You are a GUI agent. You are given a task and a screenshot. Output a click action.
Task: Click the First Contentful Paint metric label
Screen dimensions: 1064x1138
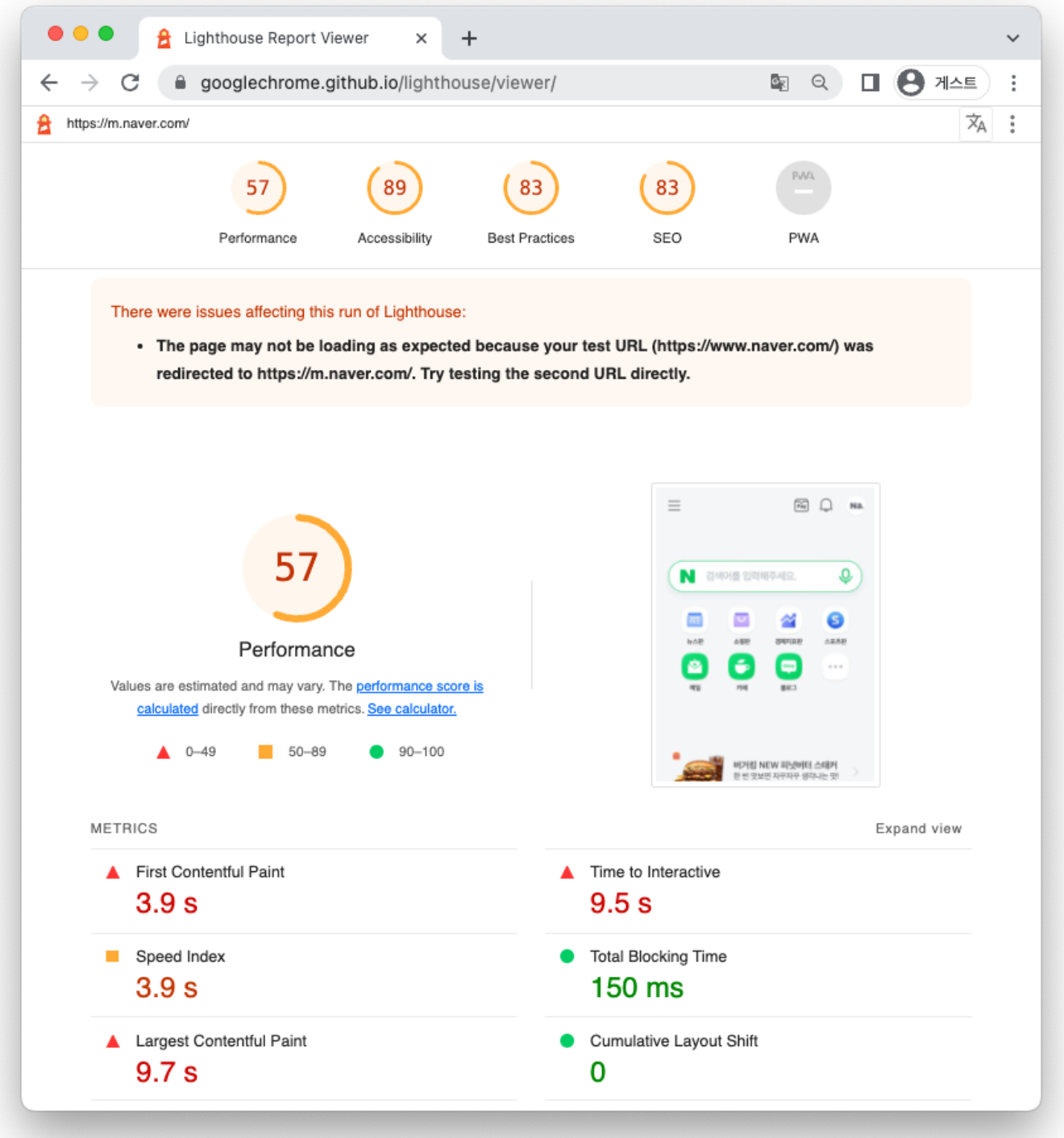pyautogui.click(x=210, y=872)
